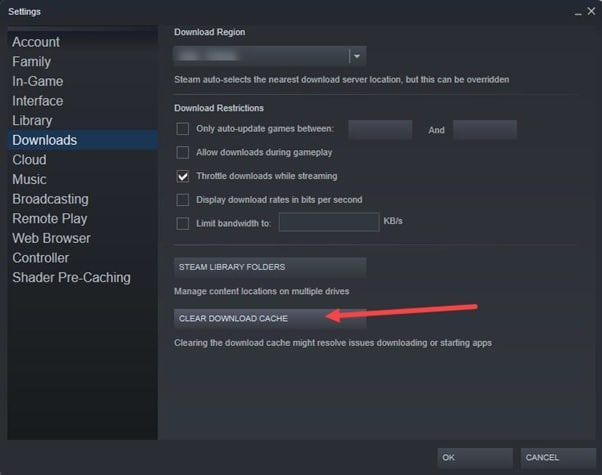The width and height of the screenshot is (602, 475).
Task: Confirm settings with the OK button
Action: coord(474,457)
